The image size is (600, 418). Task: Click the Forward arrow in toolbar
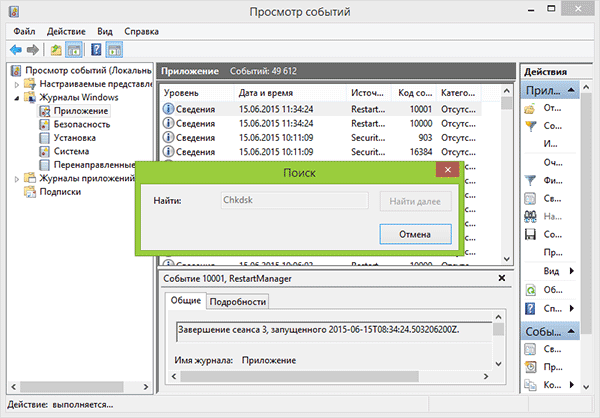click(x=33, y=50)
